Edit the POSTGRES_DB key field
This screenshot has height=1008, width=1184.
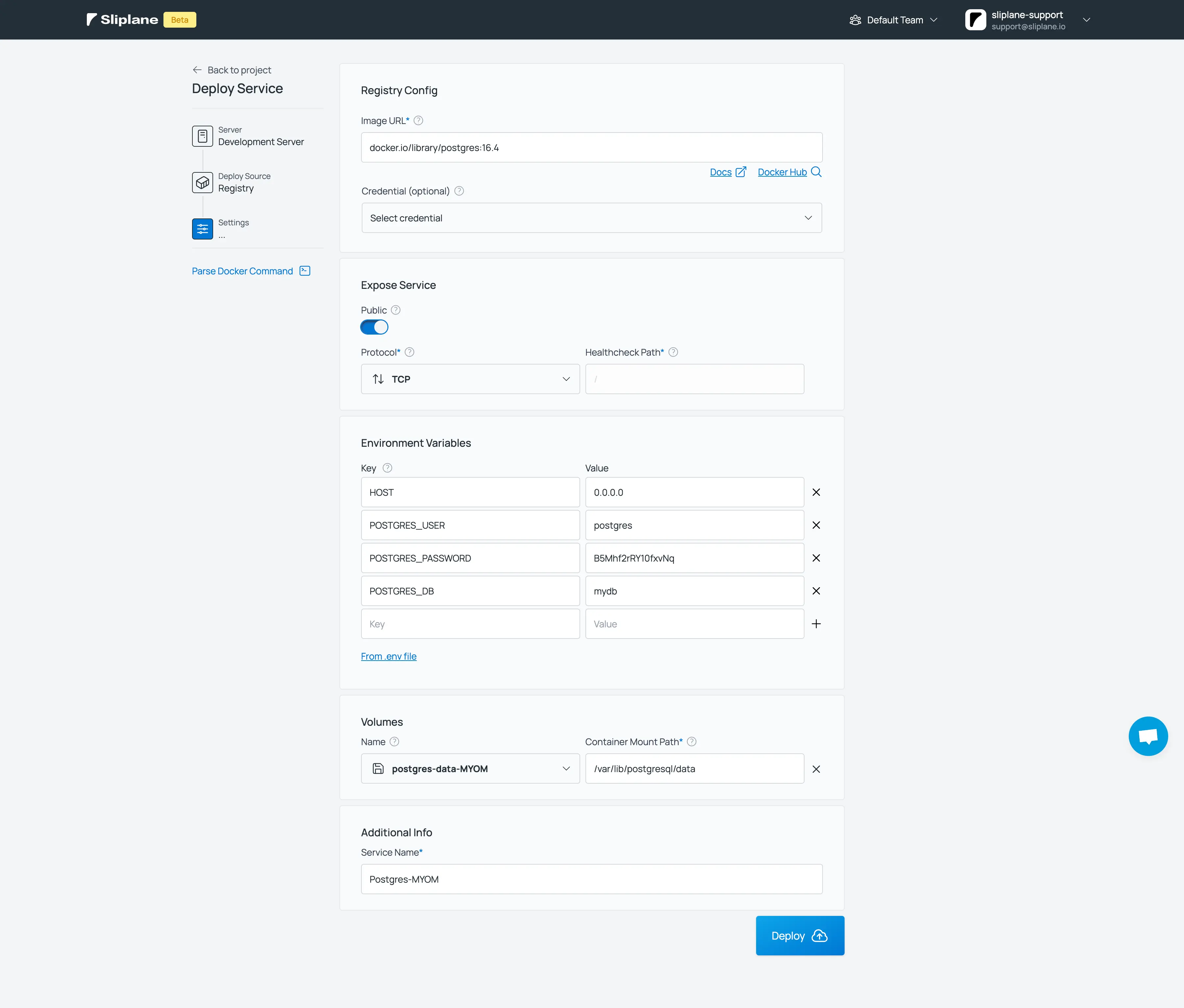point(470,591)
